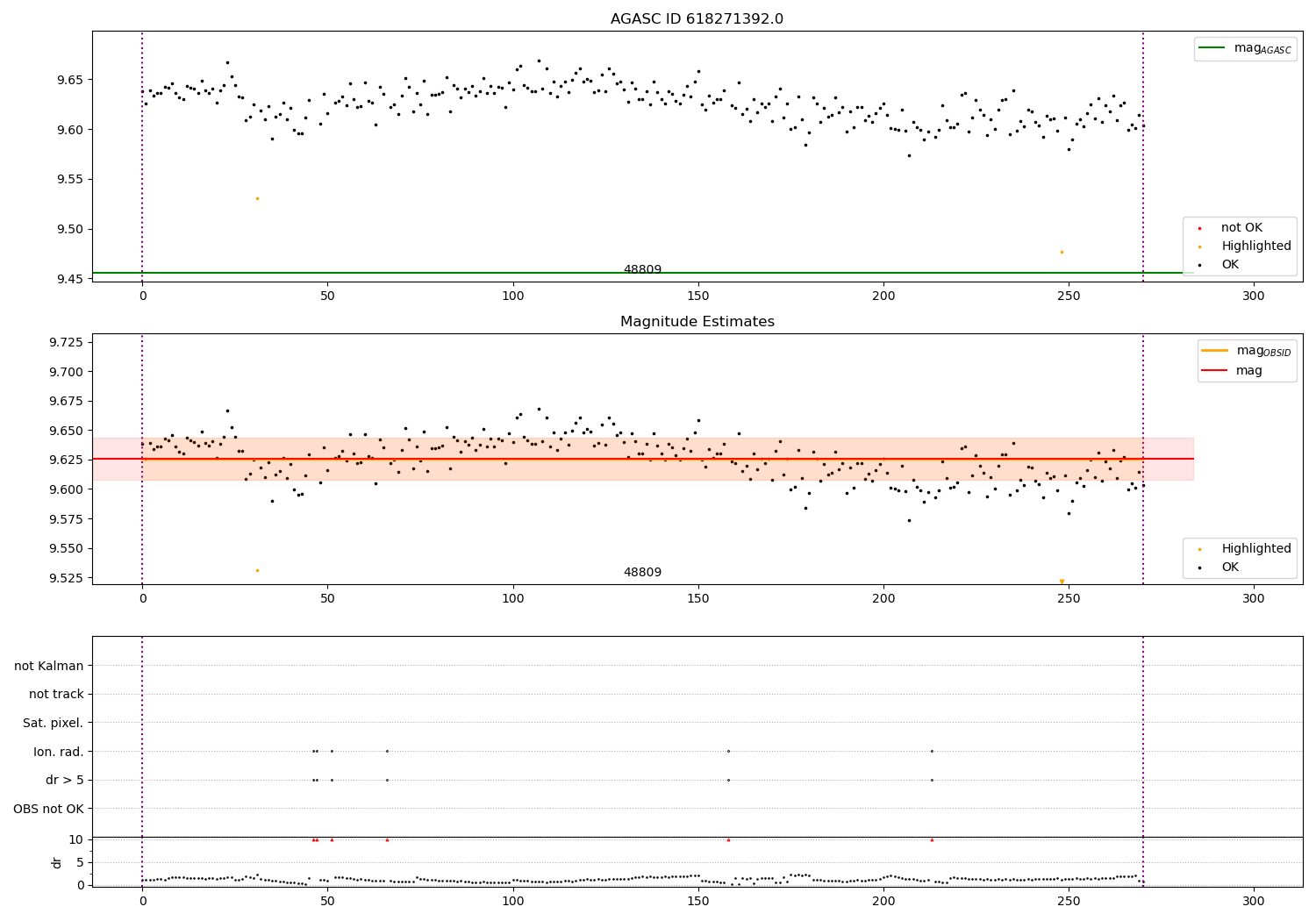Click the orange mag OBSID legend line swatch
Viewport: 1316px width, 921px height.
1216,351
